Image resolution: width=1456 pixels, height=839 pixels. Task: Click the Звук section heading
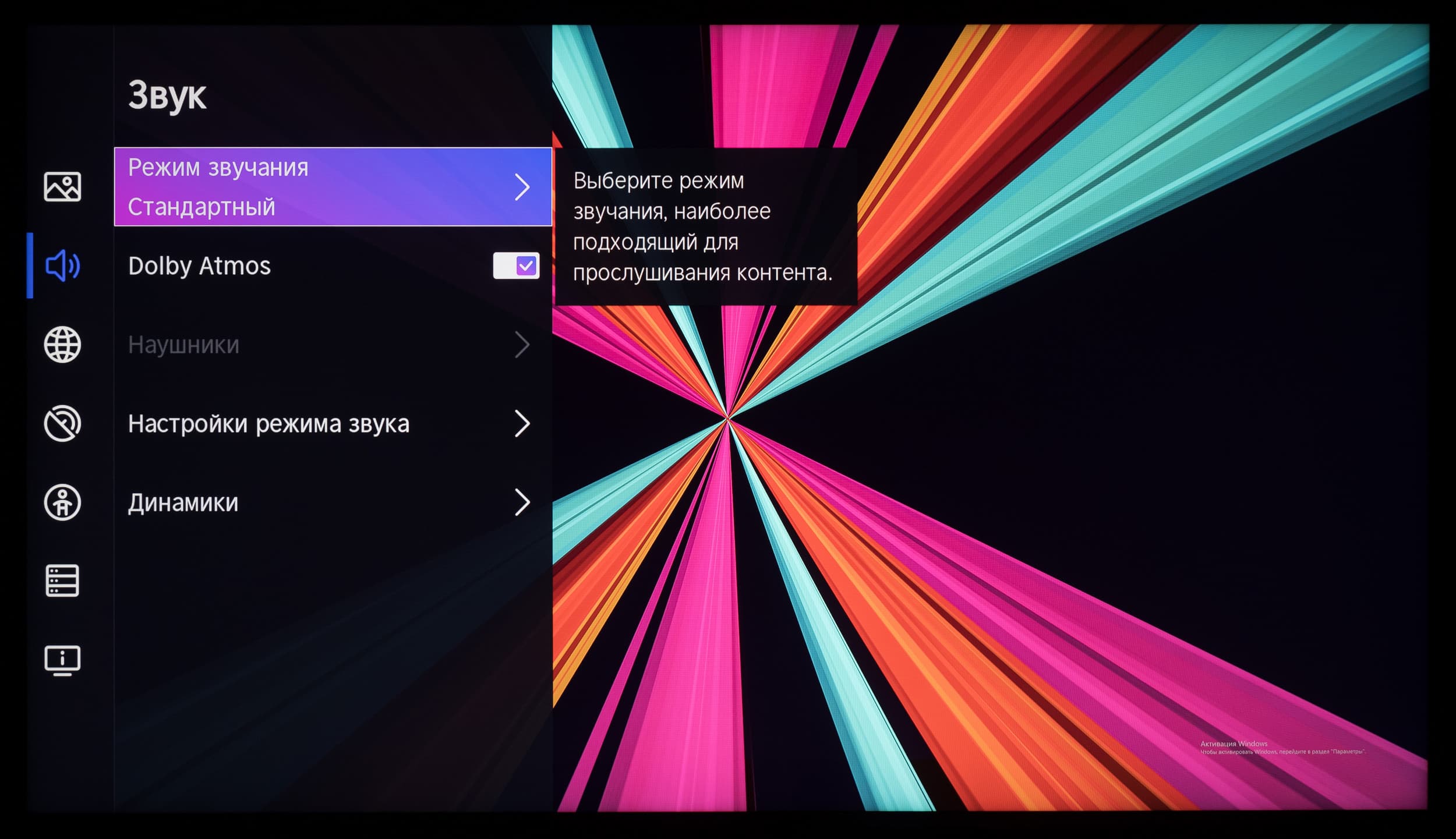pos(167,95)
